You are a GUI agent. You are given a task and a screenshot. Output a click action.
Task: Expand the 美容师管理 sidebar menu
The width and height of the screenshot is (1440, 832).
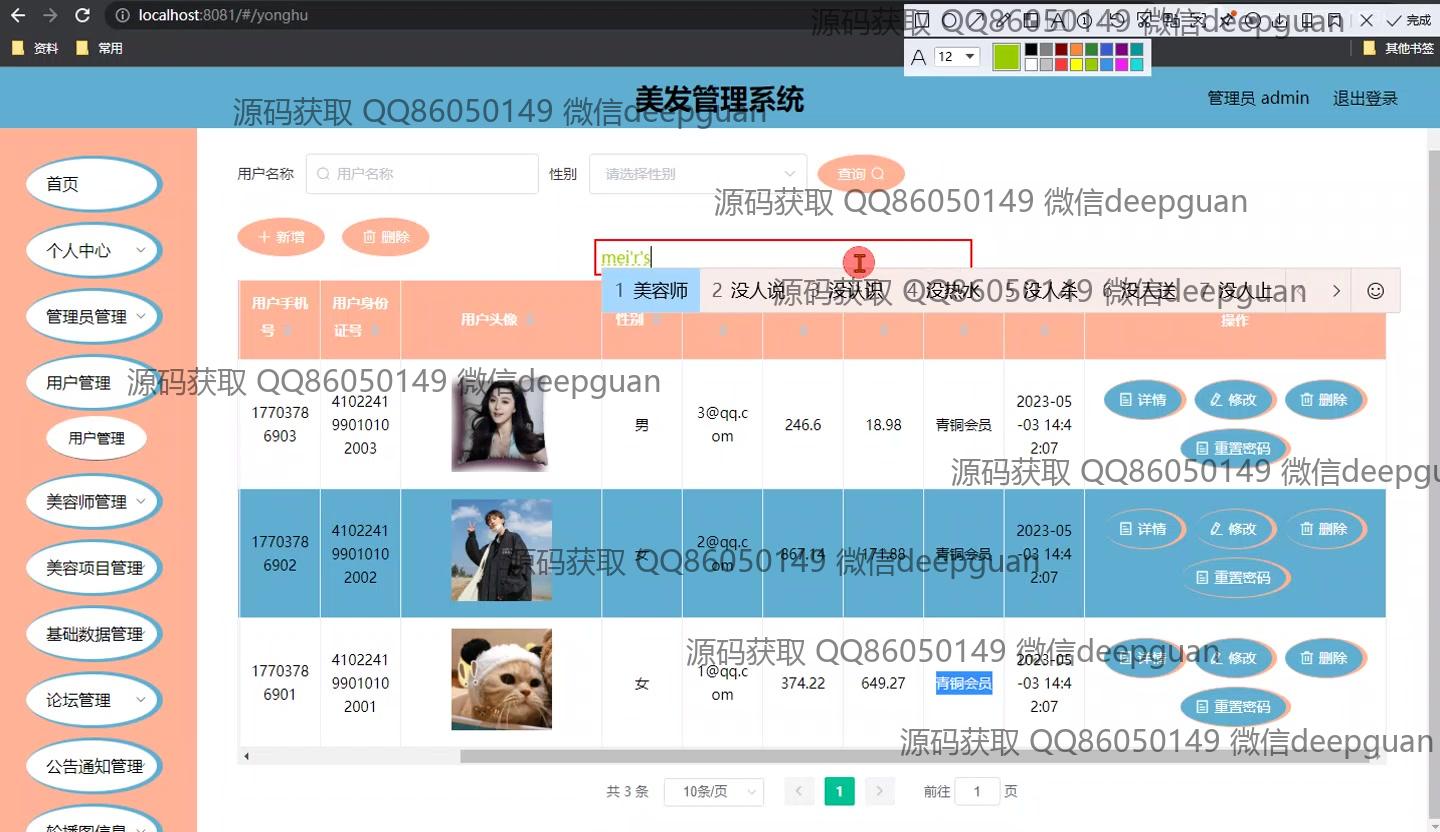(94, 502)
